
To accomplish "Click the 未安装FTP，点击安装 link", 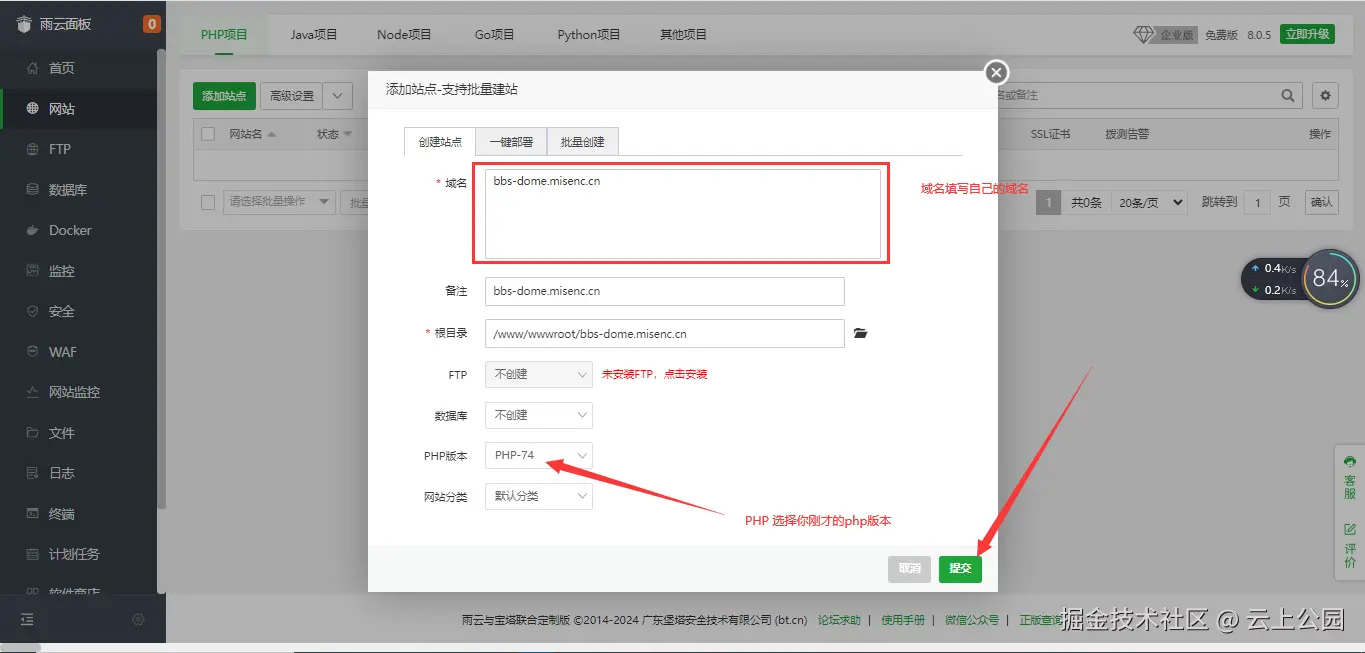I will tap(655, 375).
